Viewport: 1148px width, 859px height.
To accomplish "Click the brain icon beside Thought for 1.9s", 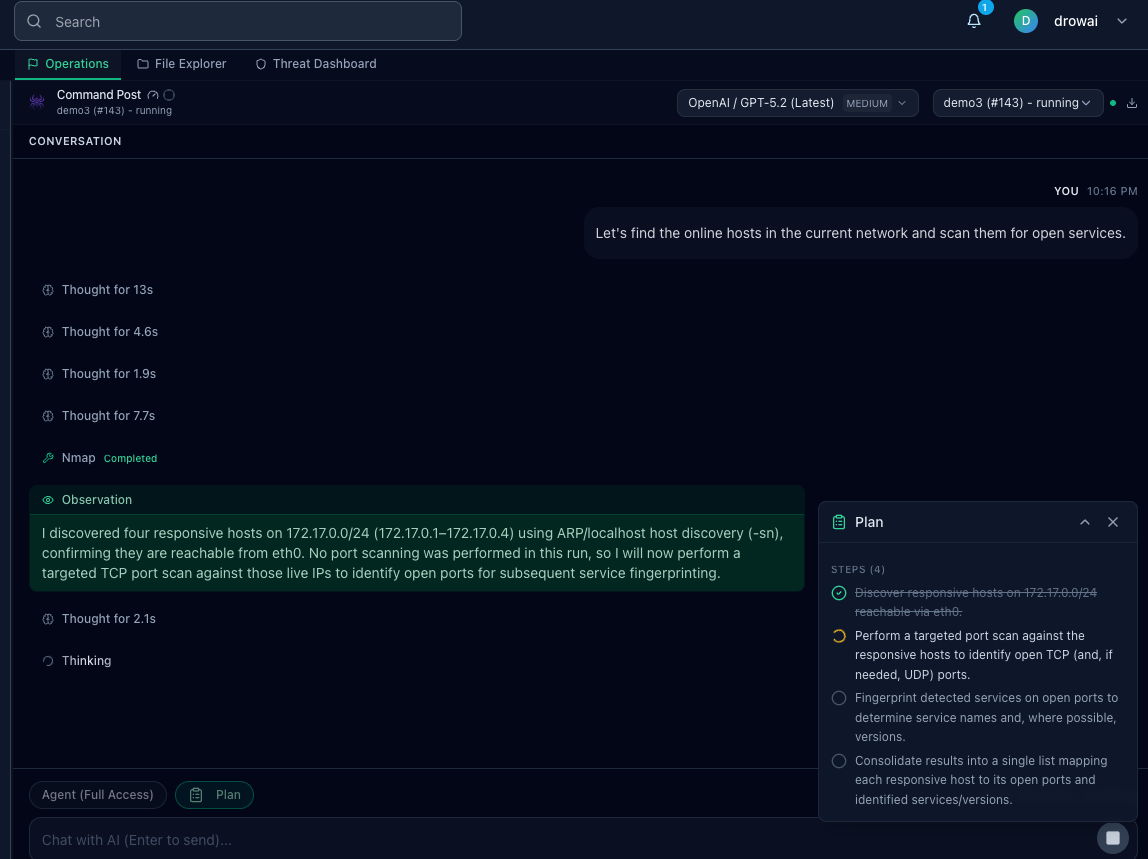I will [48, 373].
